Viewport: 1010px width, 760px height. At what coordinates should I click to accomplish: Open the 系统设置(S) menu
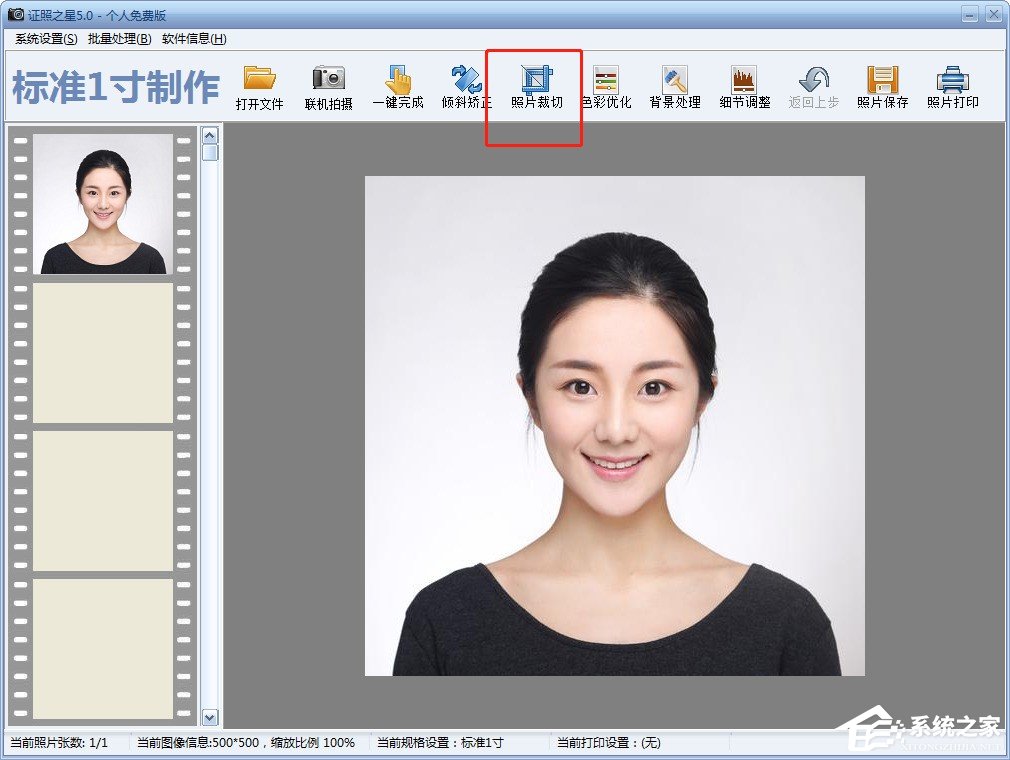click(x=46, y=39)
